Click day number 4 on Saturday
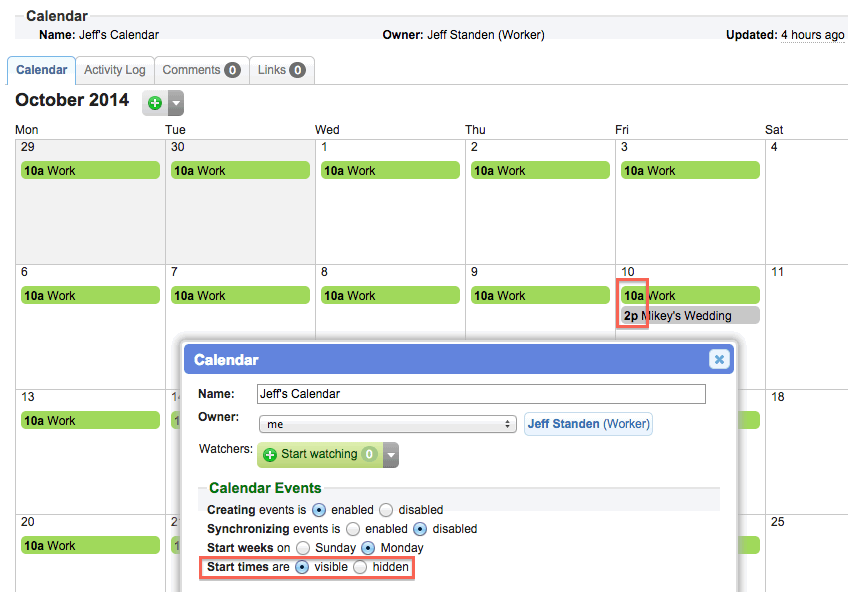Viewport: 848px width, 592px height. pyautogui.click(x=774, y=147)
